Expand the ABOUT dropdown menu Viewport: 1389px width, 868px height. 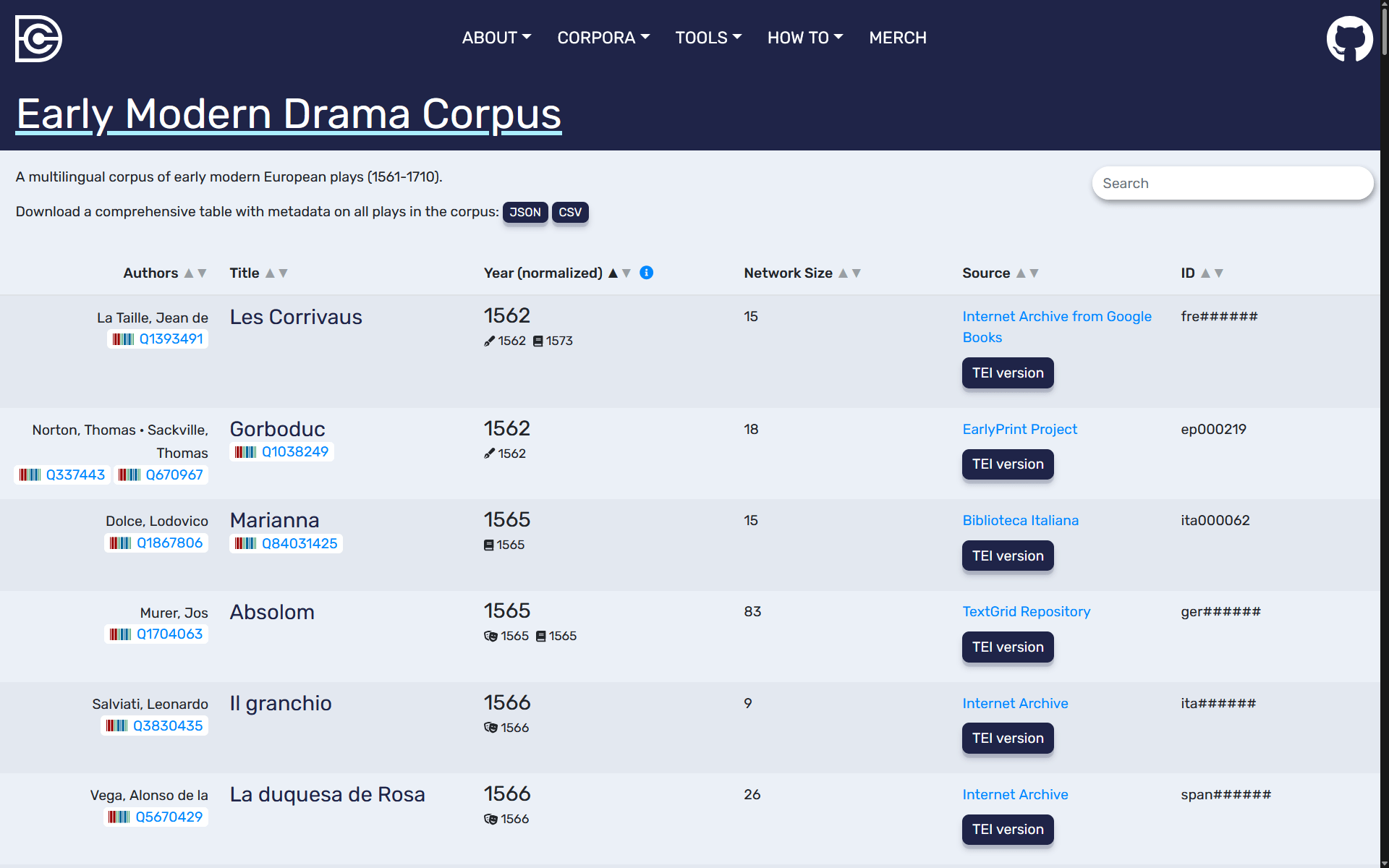click(496, 38)
